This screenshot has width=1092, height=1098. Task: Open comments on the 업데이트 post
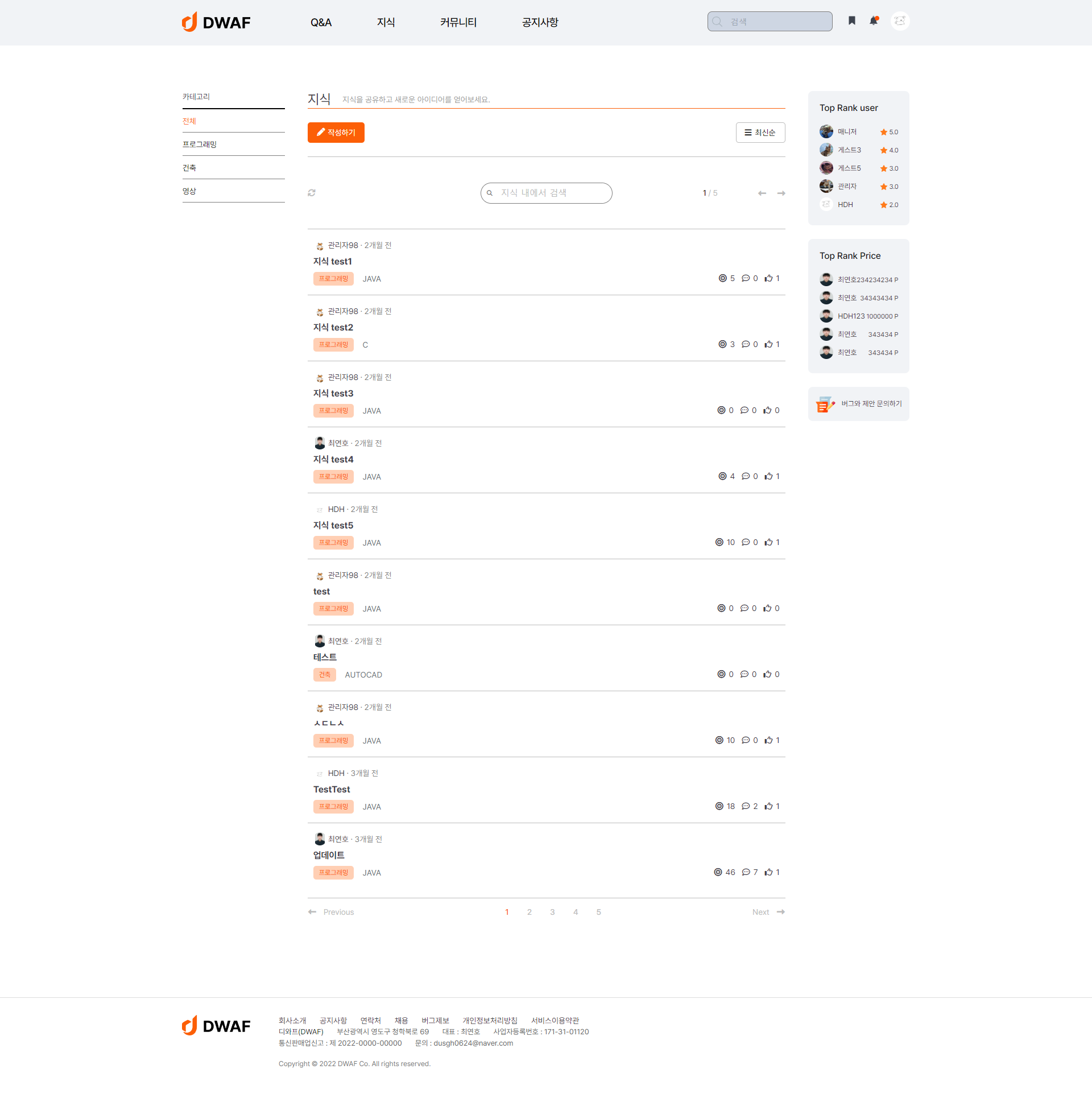[747, 872]
